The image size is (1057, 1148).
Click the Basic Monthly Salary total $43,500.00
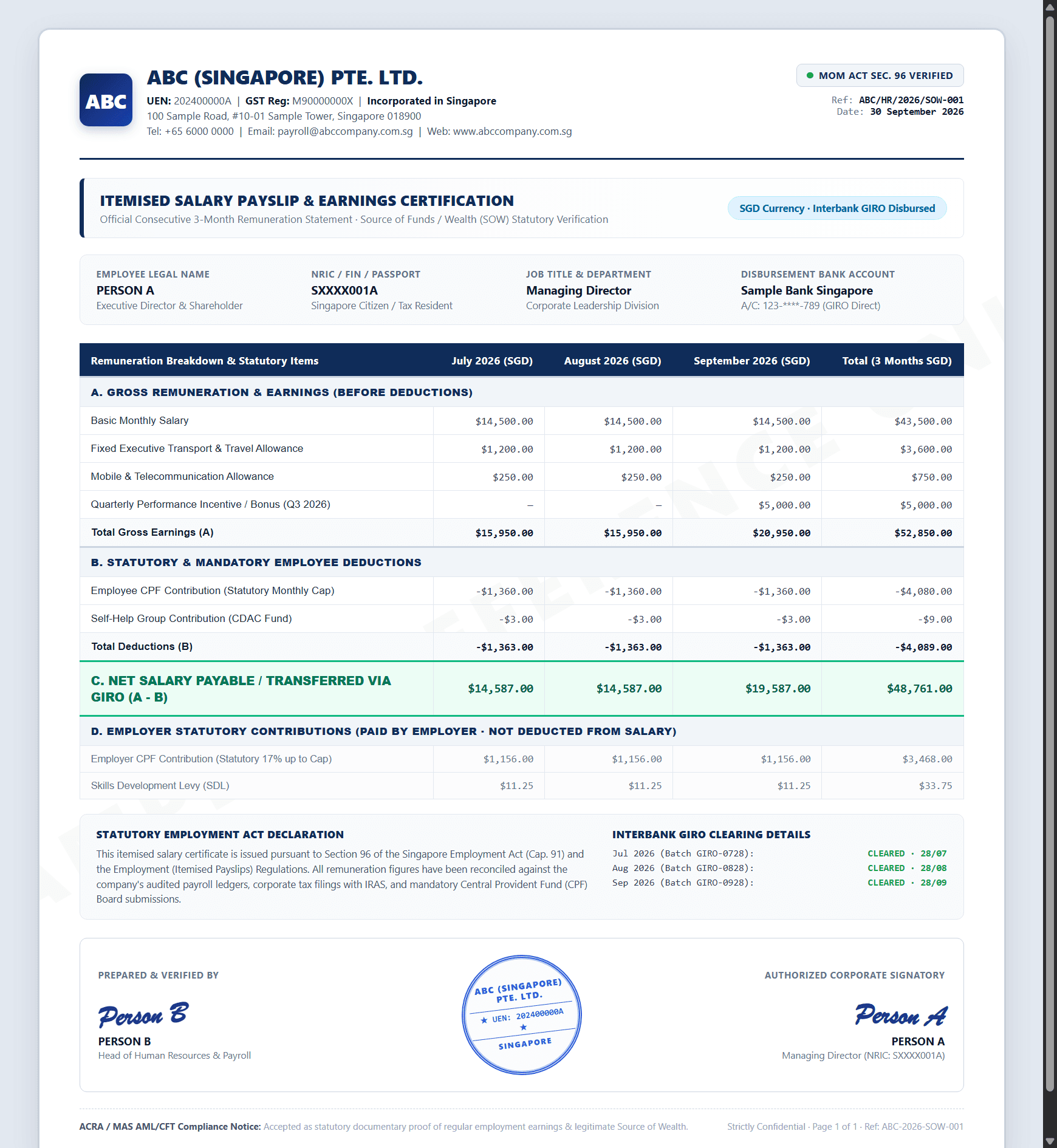[923, 421]
